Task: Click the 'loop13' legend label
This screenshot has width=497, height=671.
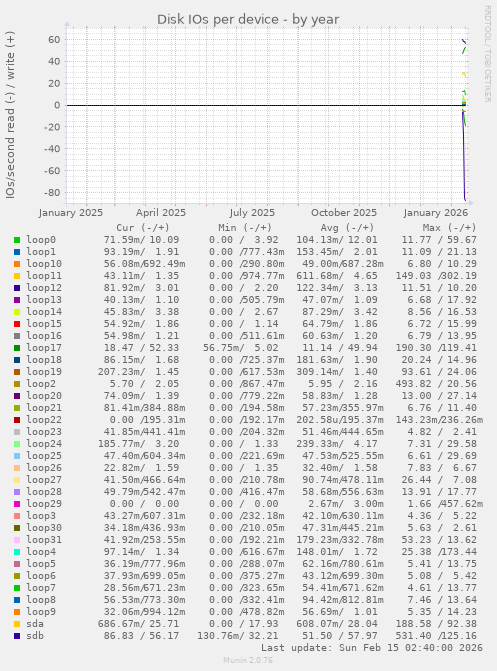Action: (44, 300)
